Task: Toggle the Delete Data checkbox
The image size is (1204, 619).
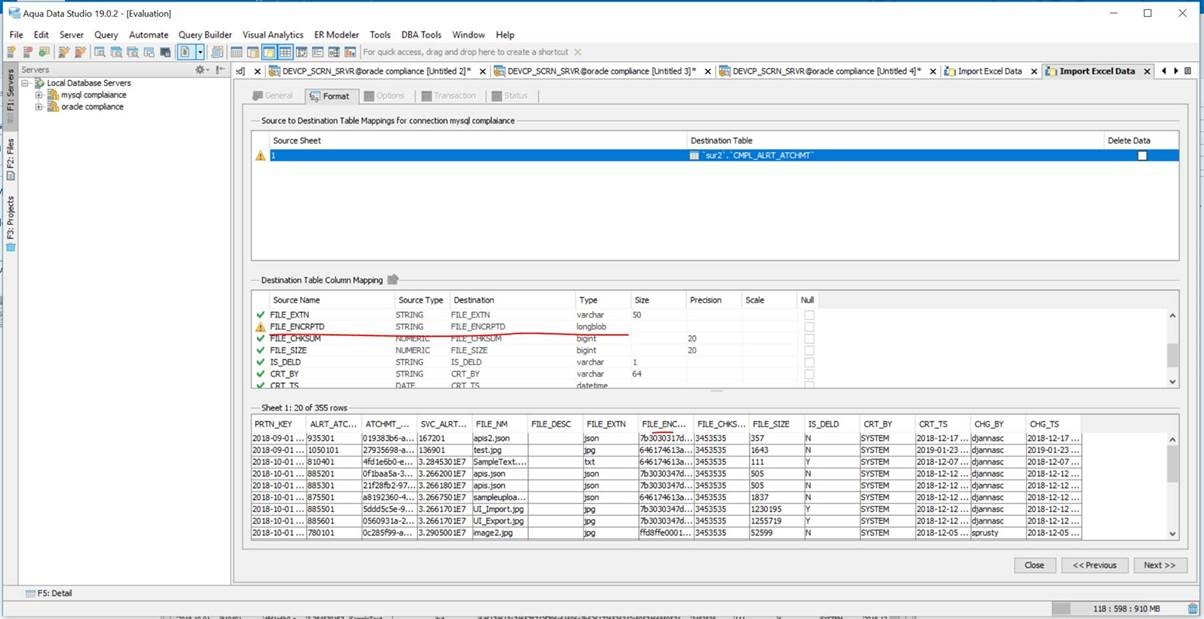Action: 1142,156
